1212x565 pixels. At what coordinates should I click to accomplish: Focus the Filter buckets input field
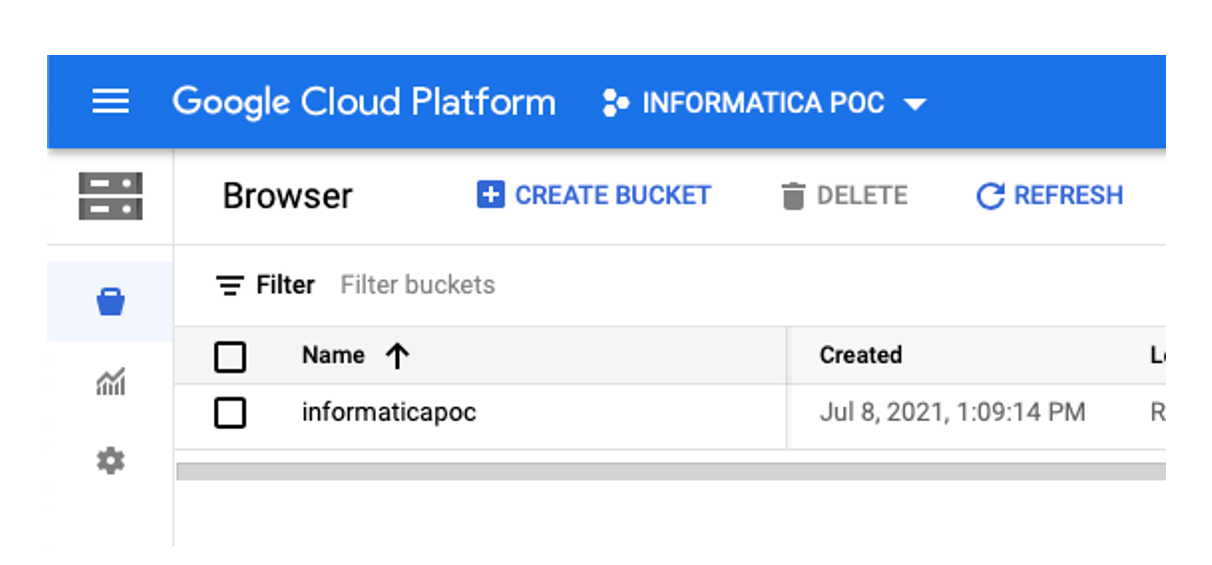point(418,286)
